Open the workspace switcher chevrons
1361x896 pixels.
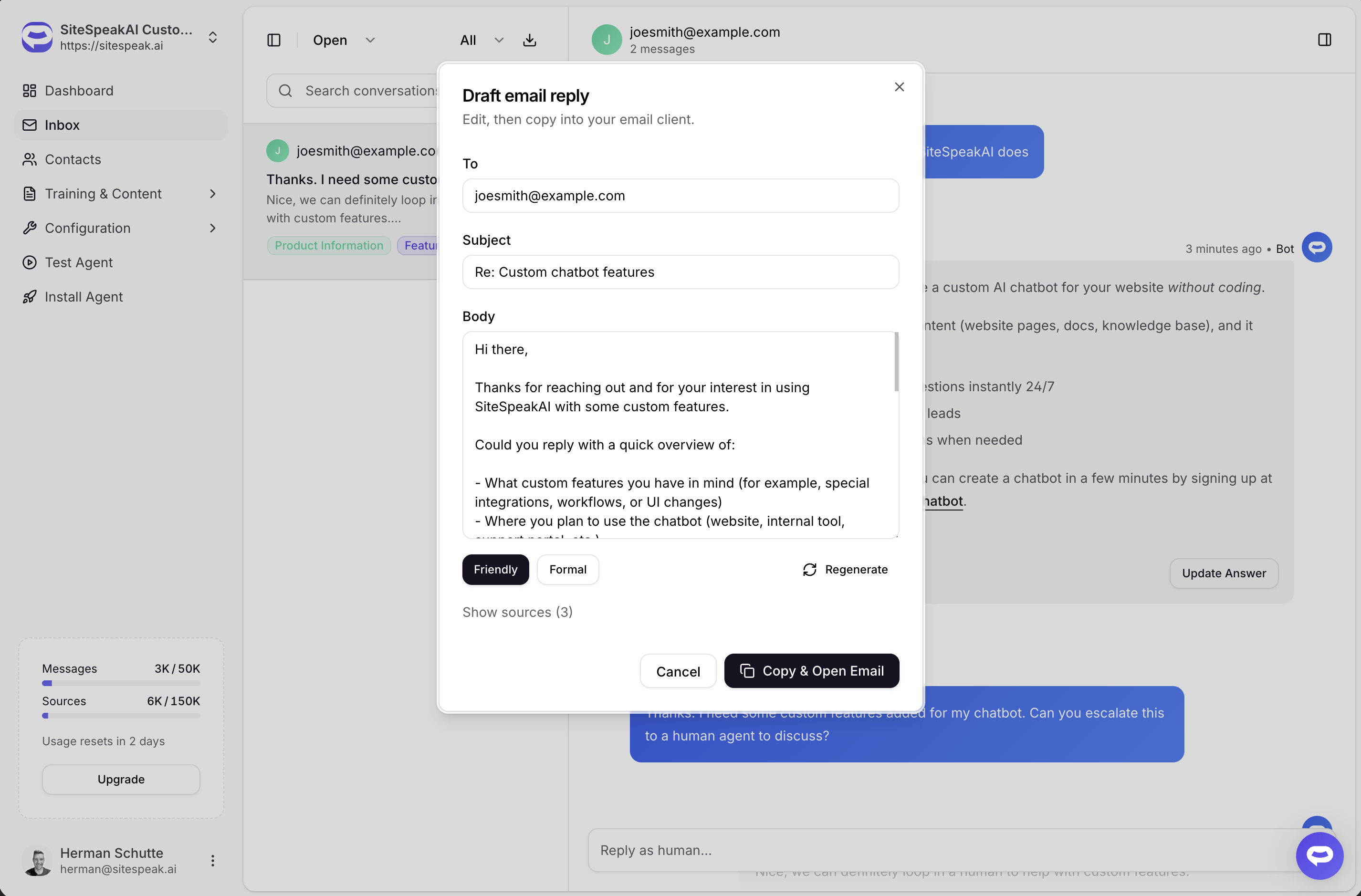click(x=213, y=37)
